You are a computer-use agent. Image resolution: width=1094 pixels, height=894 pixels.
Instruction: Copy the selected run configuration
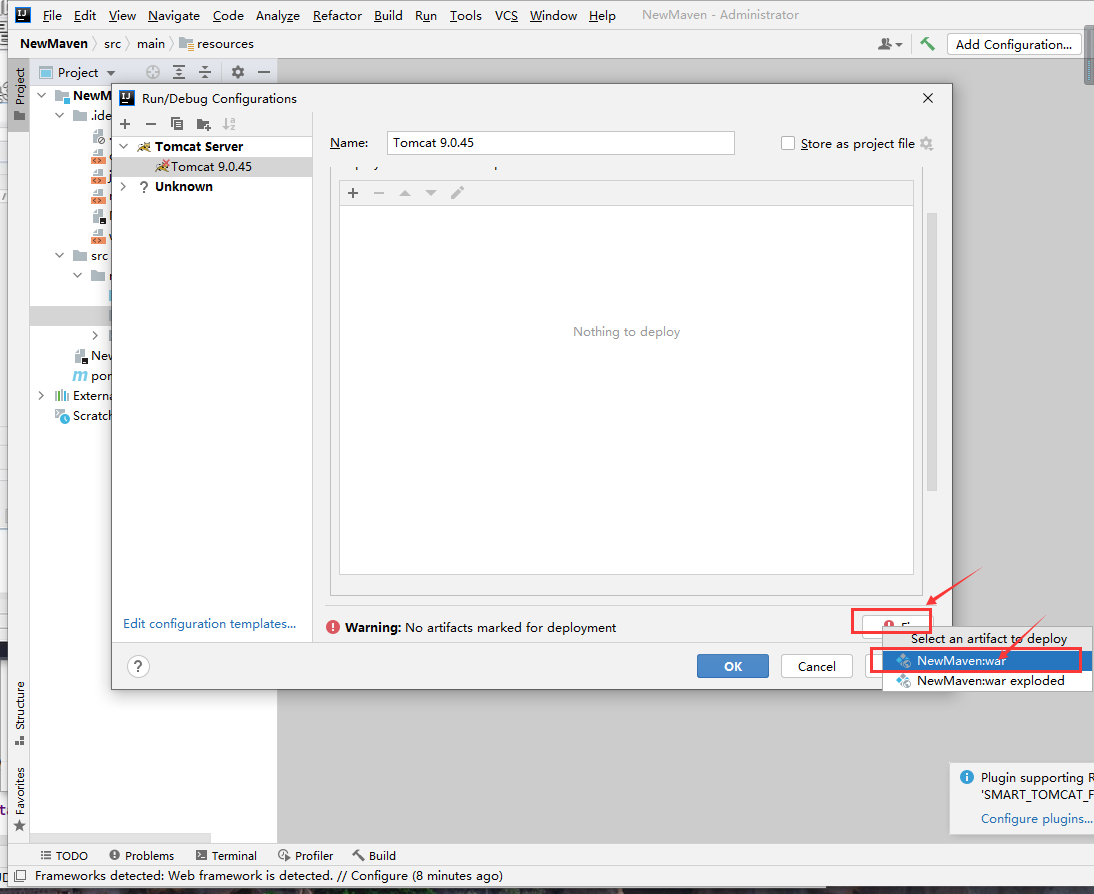[177, 124]
